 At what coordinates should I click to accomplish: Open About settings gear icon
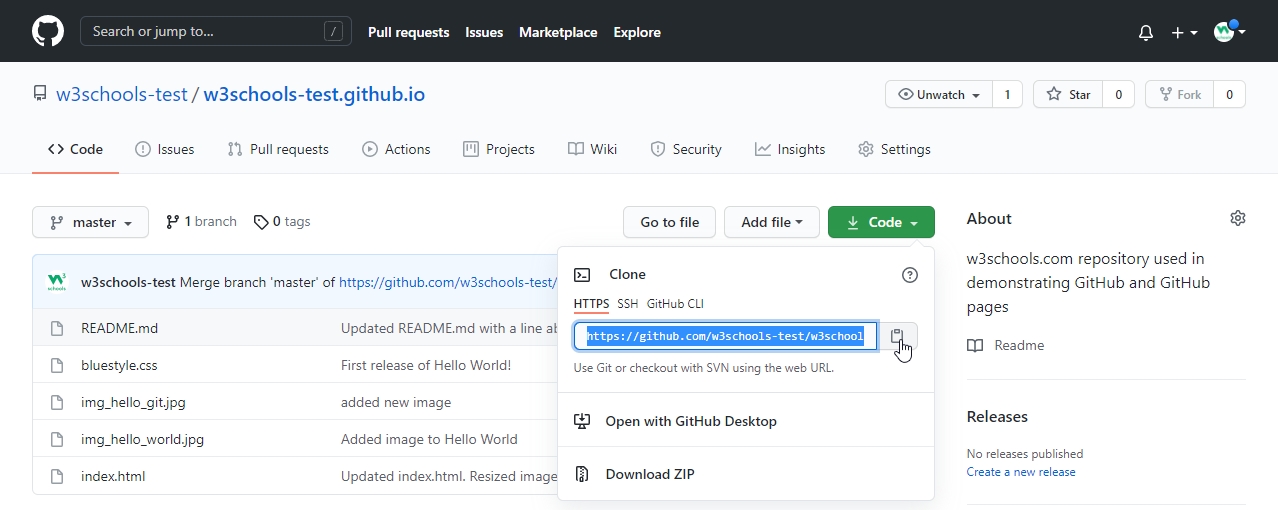(x=1237, y=218)
